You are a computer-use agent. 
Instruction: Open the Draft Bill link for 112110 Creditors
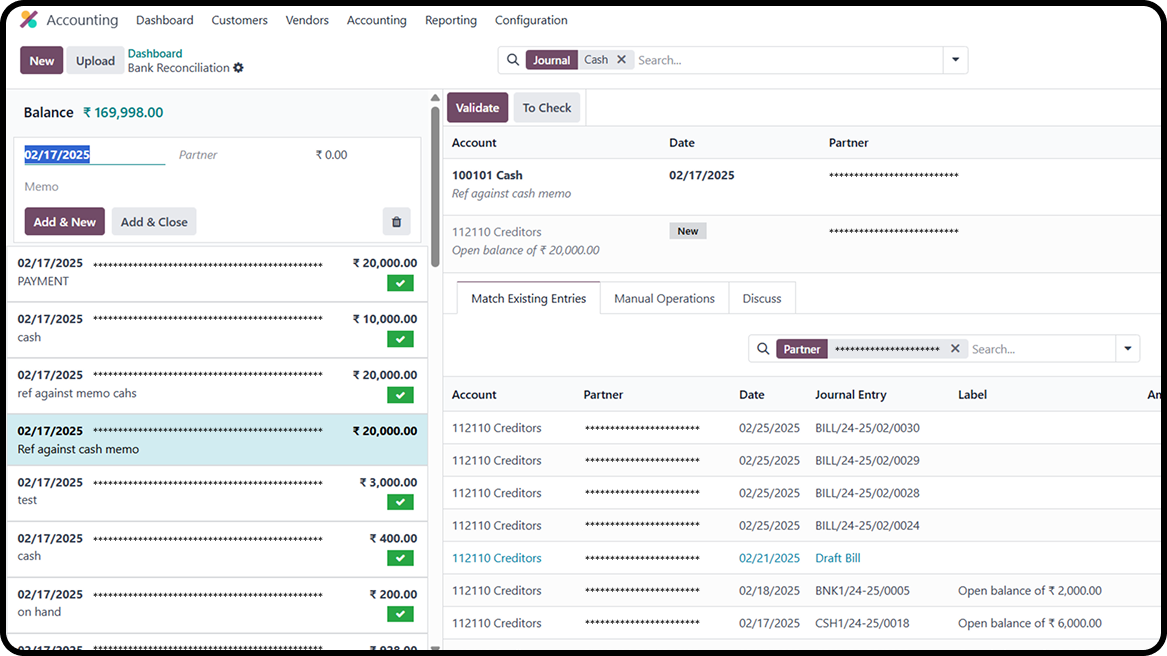(837, 557)
